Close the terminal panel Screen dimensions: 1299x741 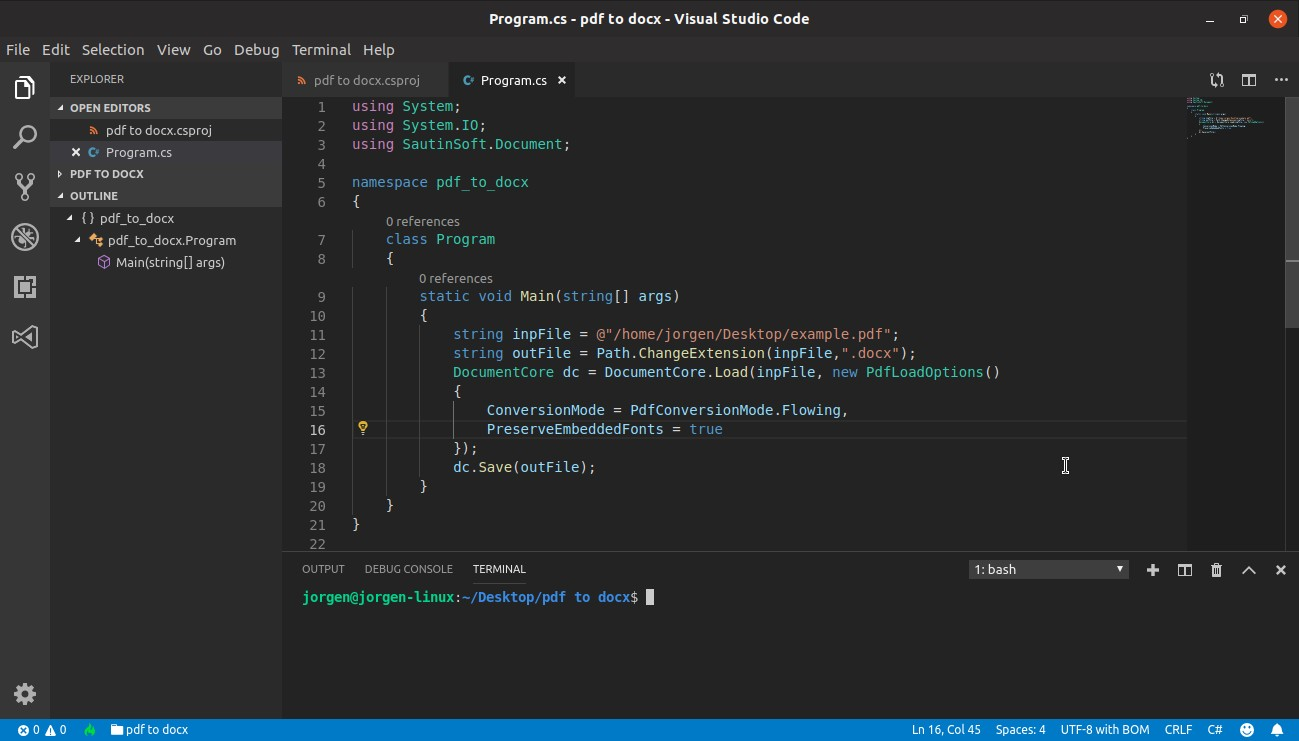tap(1280, 569)
